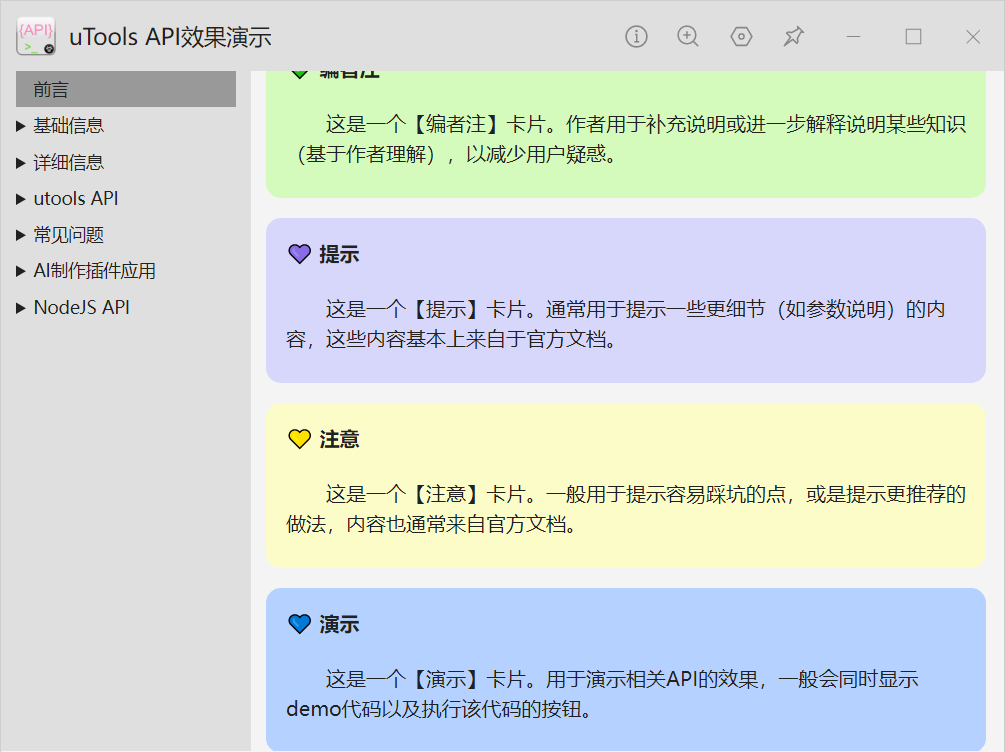Click the purple heart next to 提示
The image size is (1005, 752).
point(299,255)
